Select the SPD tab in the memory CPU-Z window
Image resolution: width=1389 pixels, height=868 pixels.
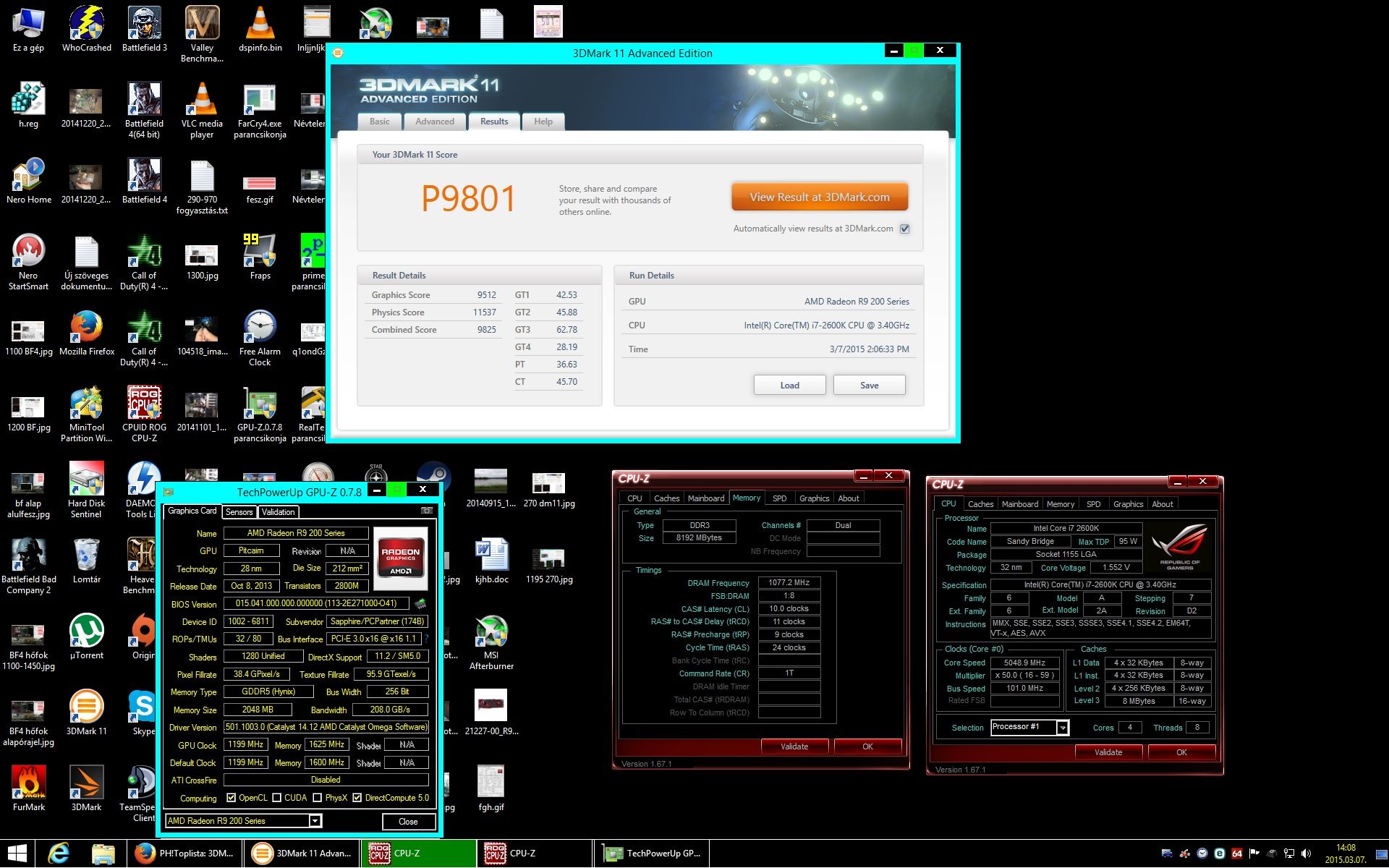(779, 498)
